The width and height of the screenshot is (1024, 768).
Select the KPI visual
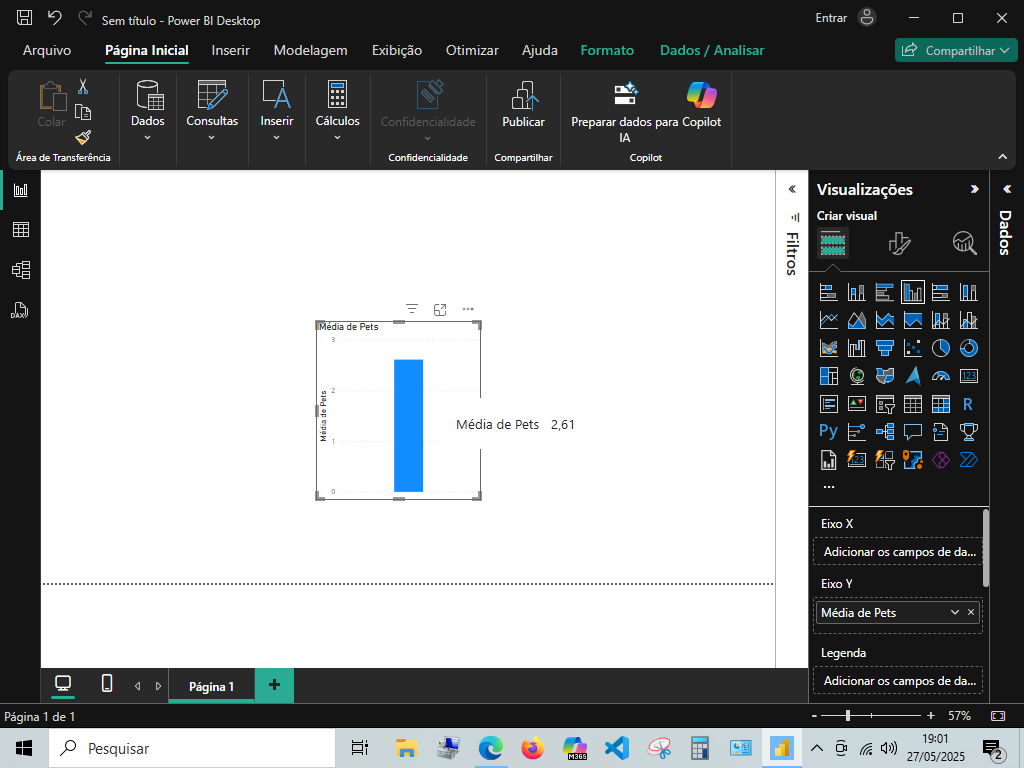click(857, 404)
